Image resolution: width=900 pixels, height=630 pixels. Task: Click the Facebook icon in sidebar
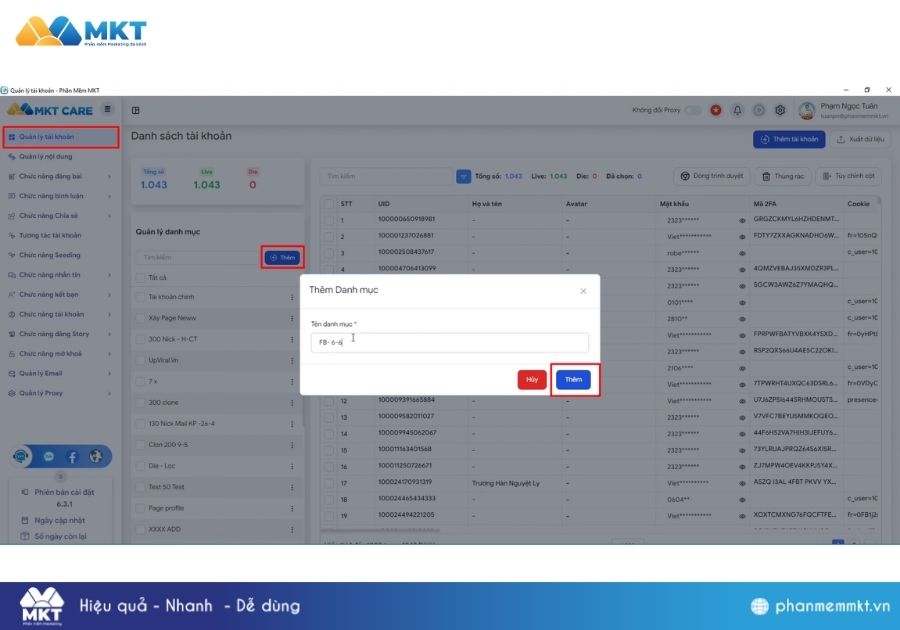coord(72,456)
